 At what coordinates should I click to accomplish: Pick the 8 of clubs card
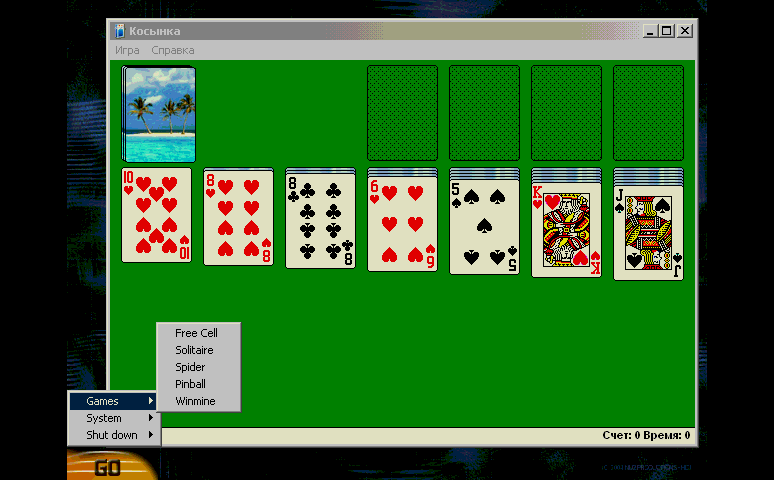coord(321,220)
